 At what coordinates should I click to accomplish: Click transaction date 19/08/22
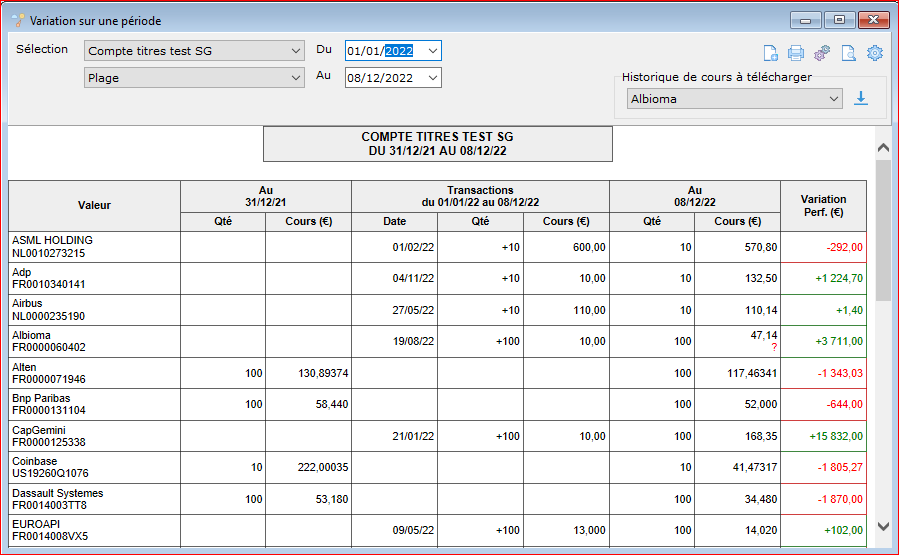pyautogui.click(x=413, y=341)
